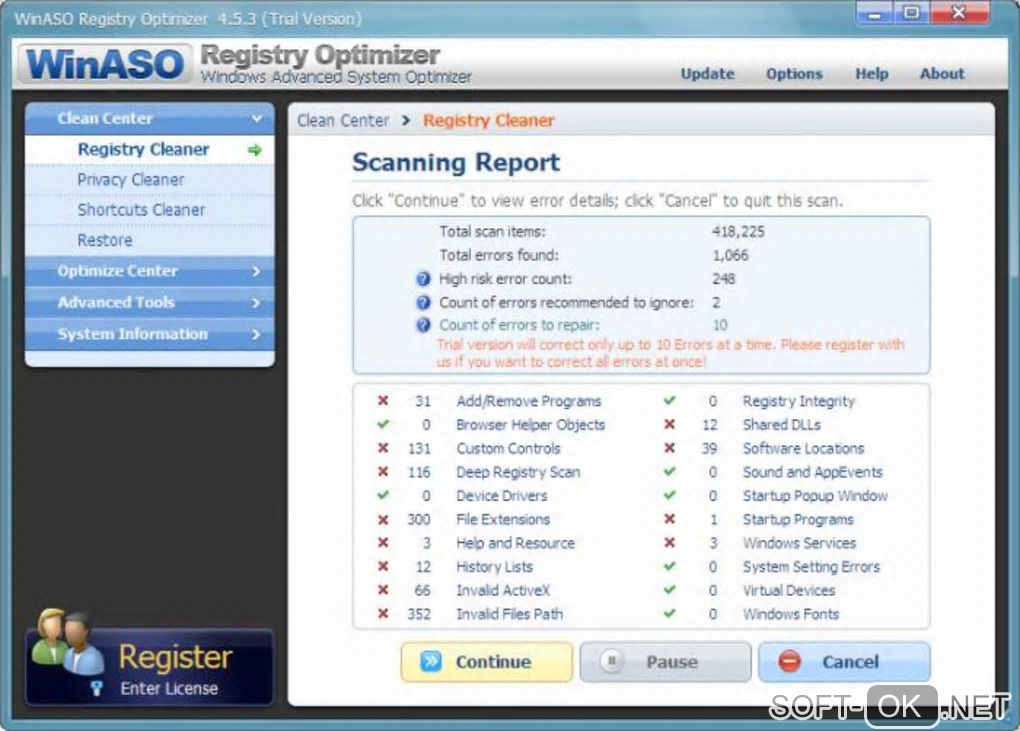This screenshot has width=1020, height=731.
Task: Click red X beside File Extensions
Action: click(x=383, y=519)
